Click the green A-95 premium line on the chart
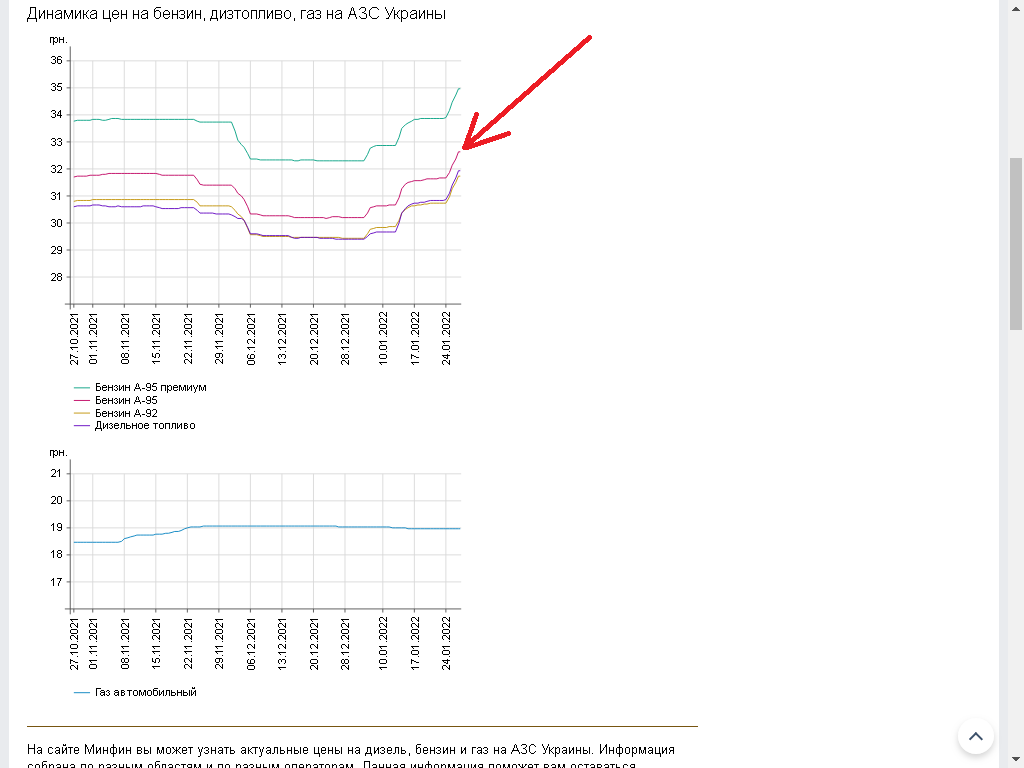This screenshot has height=768, width=1024. pyautogui.click(x=150, y=119)
